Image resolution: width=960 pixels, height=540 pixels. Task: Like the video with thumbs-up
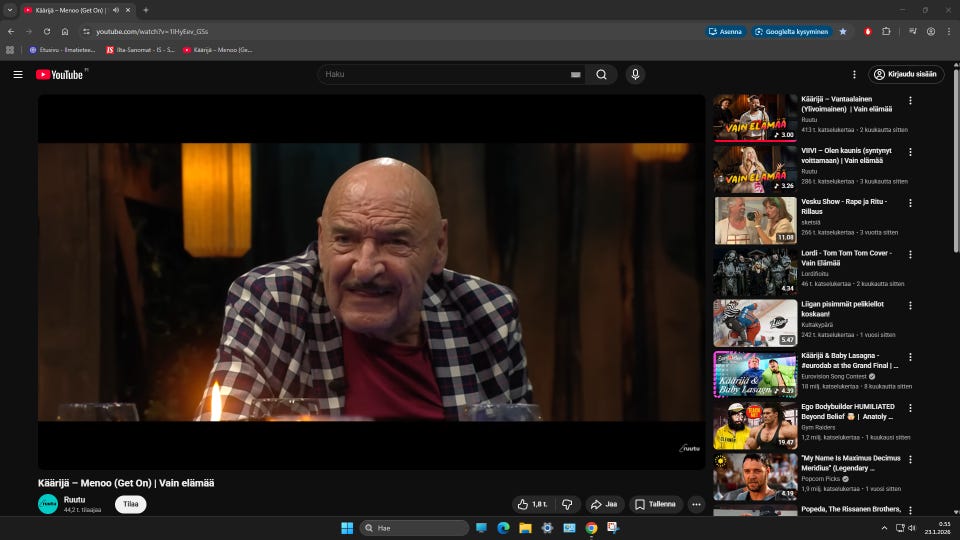[531, 504]
